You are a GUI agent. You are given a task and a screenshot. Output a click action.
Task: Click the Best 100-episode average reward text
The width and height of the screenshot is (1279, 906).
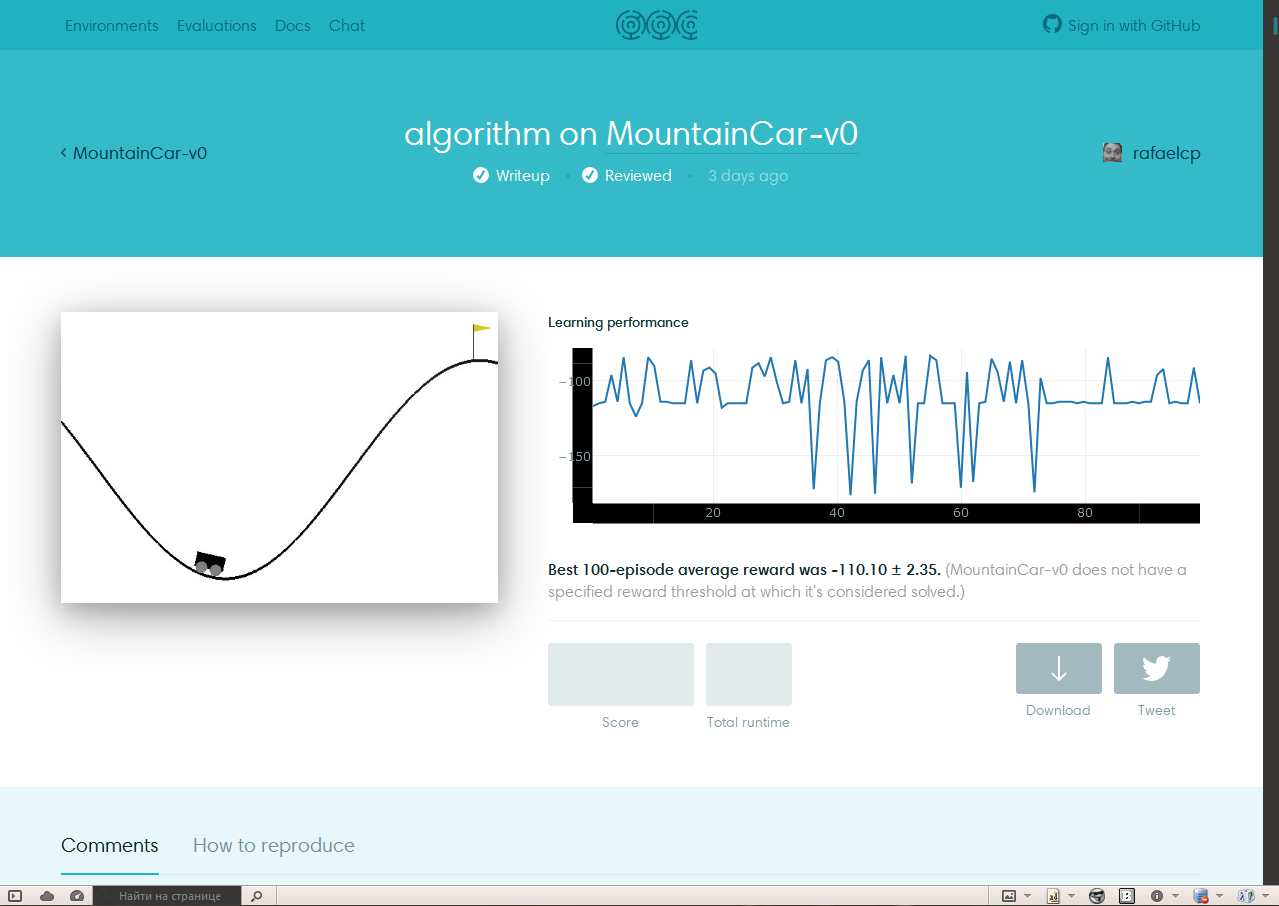click(x=745, y=570)
